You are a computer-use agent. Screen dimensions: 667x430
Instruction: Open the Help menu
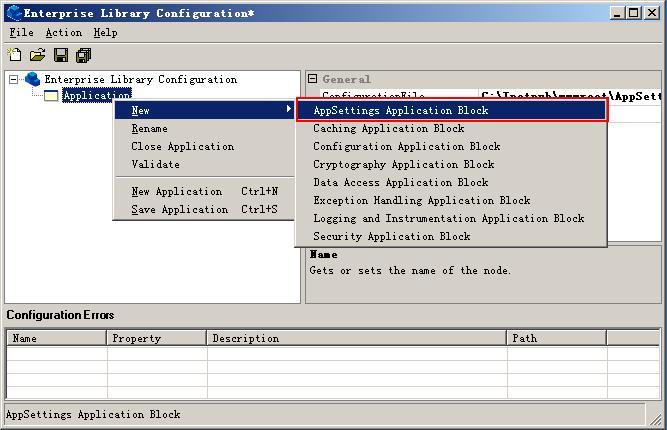[x=105, y=32]
